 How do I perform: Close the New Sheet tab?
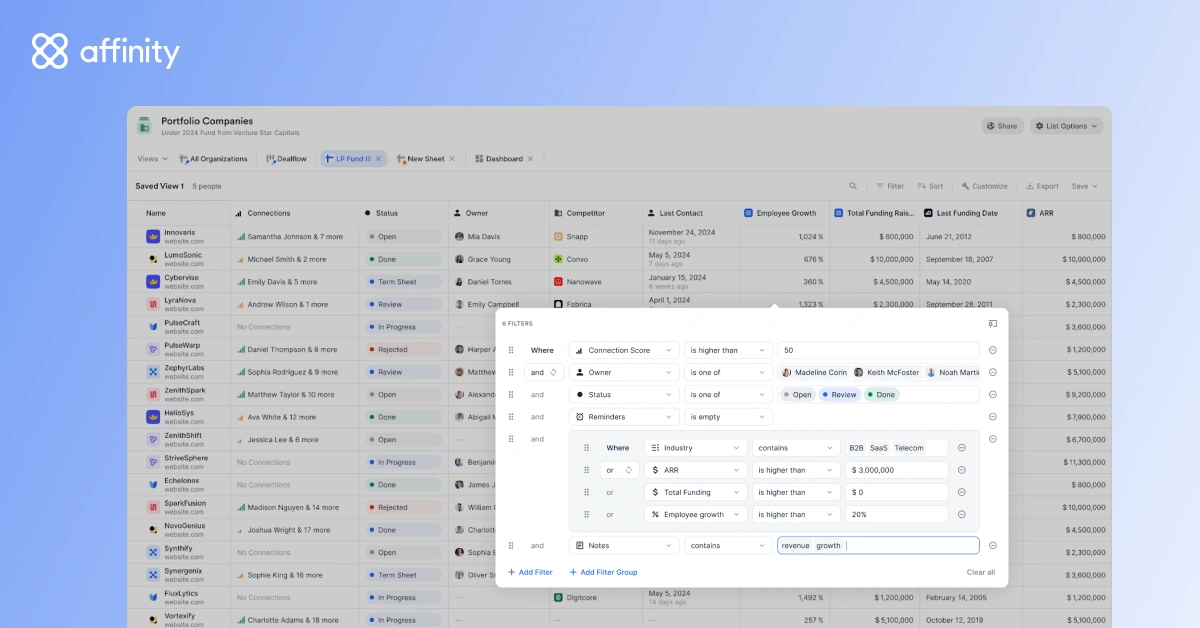(452, 158)
